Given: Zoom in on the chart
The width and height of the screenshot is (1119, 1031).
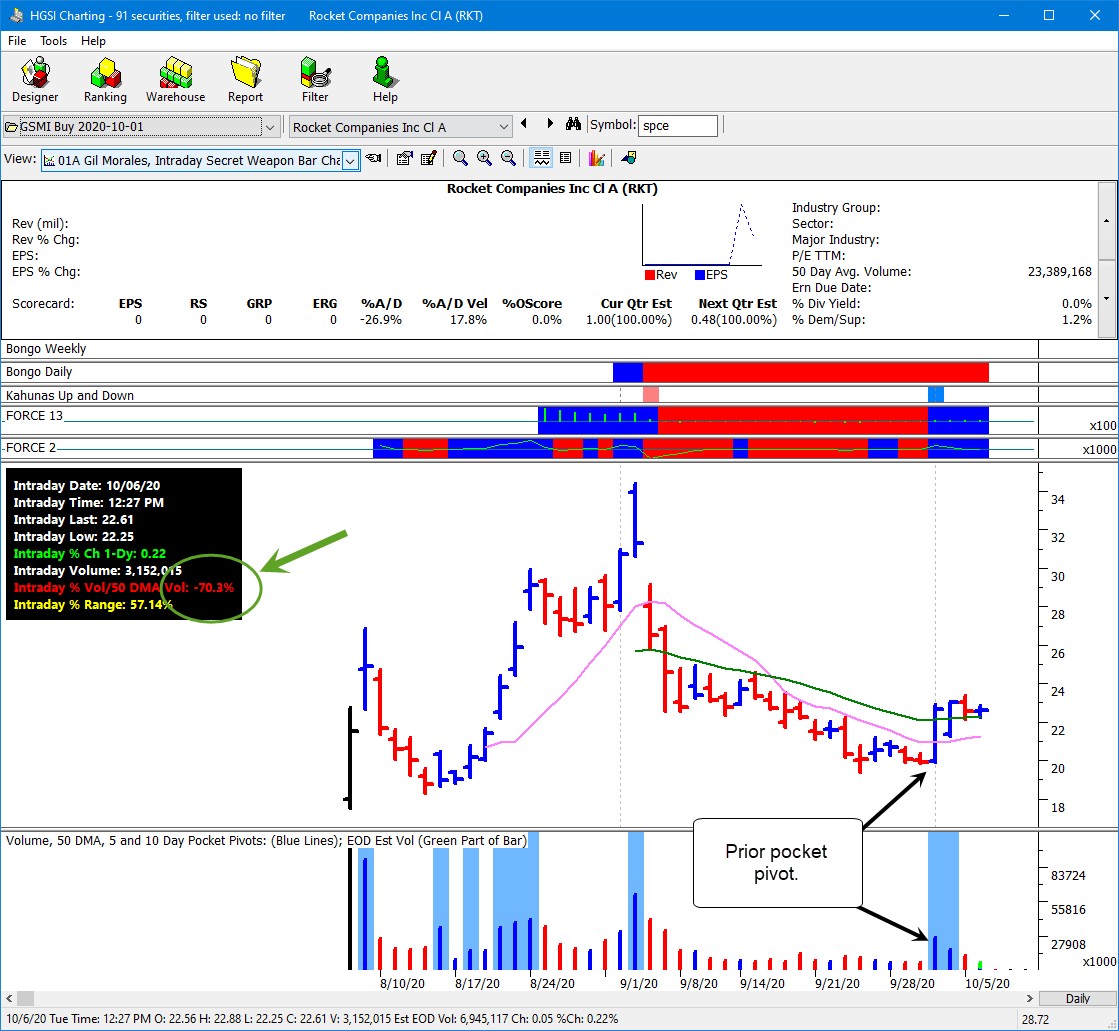Looking at the screenshot, I should pos(485,158).
